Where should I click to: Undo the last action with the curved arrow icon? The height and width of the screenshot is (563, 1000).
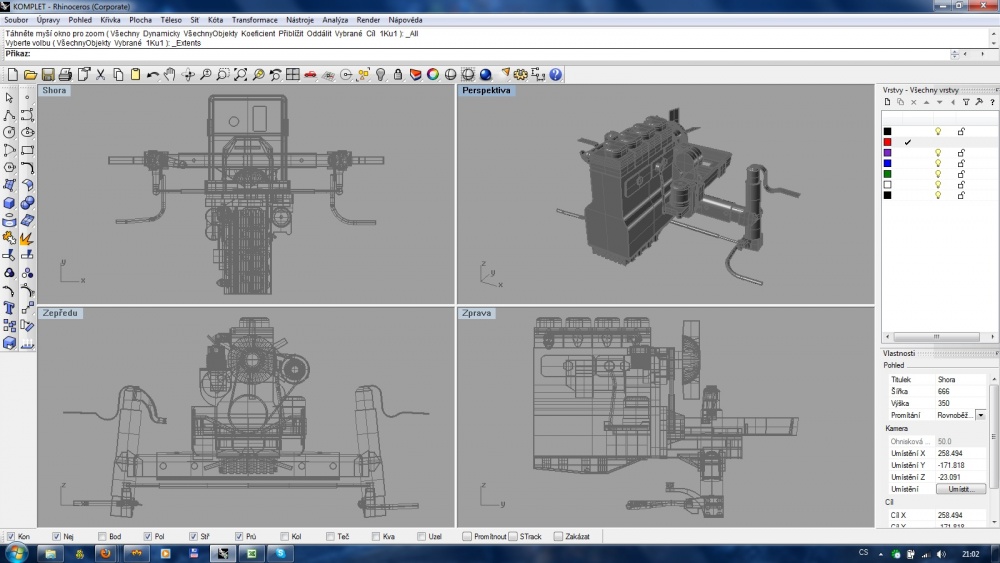point(152,75)
